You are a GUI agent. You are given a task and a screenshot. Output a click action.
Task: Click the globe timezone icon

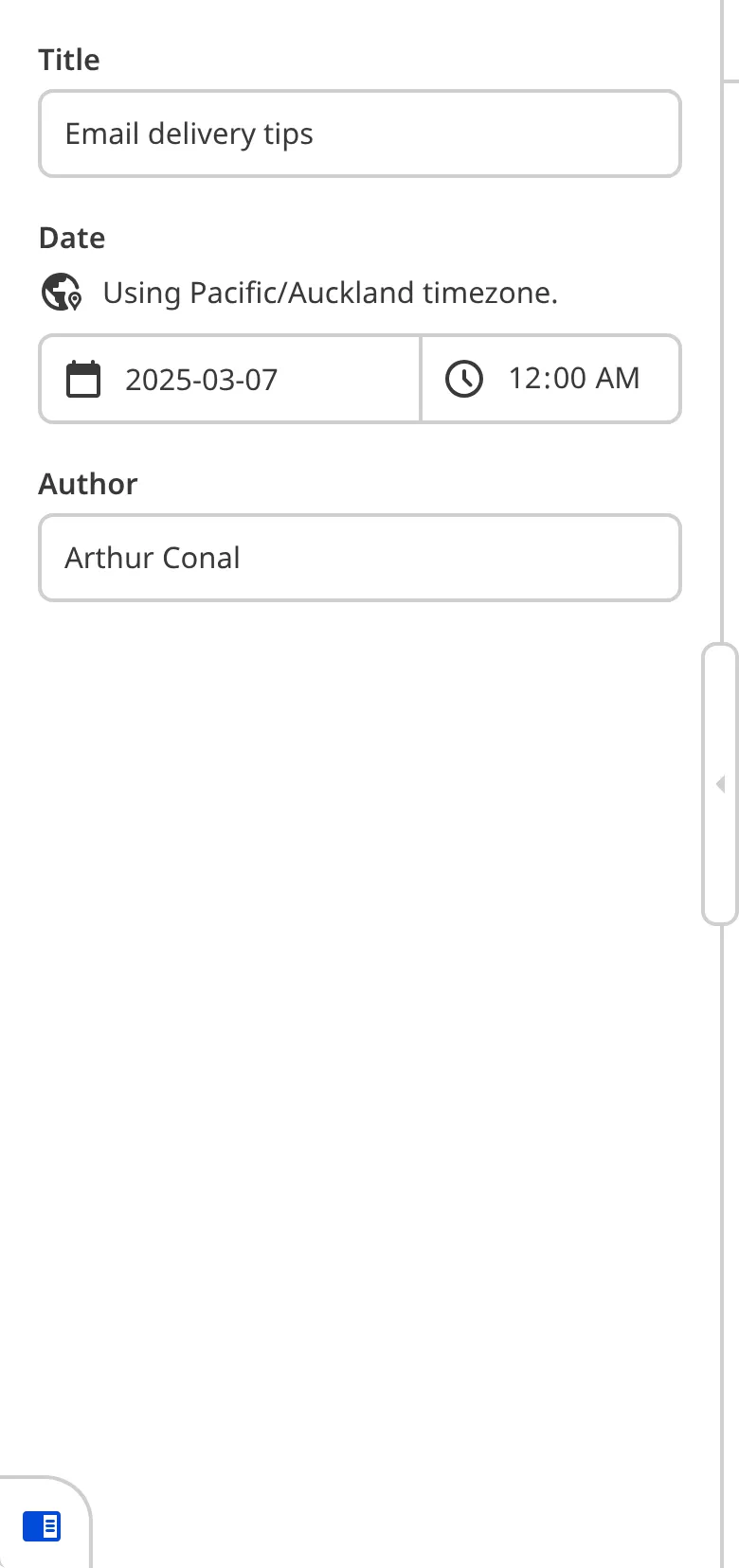click(62, 293)
